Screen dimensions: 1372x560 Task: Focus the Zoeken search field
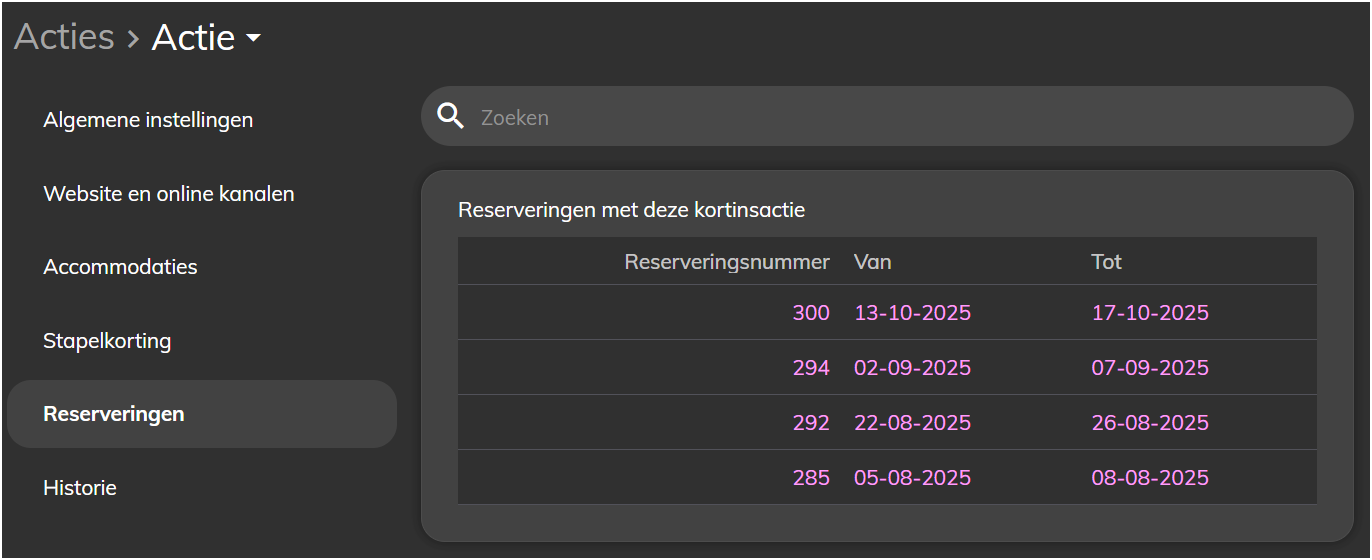coord(887,117)
